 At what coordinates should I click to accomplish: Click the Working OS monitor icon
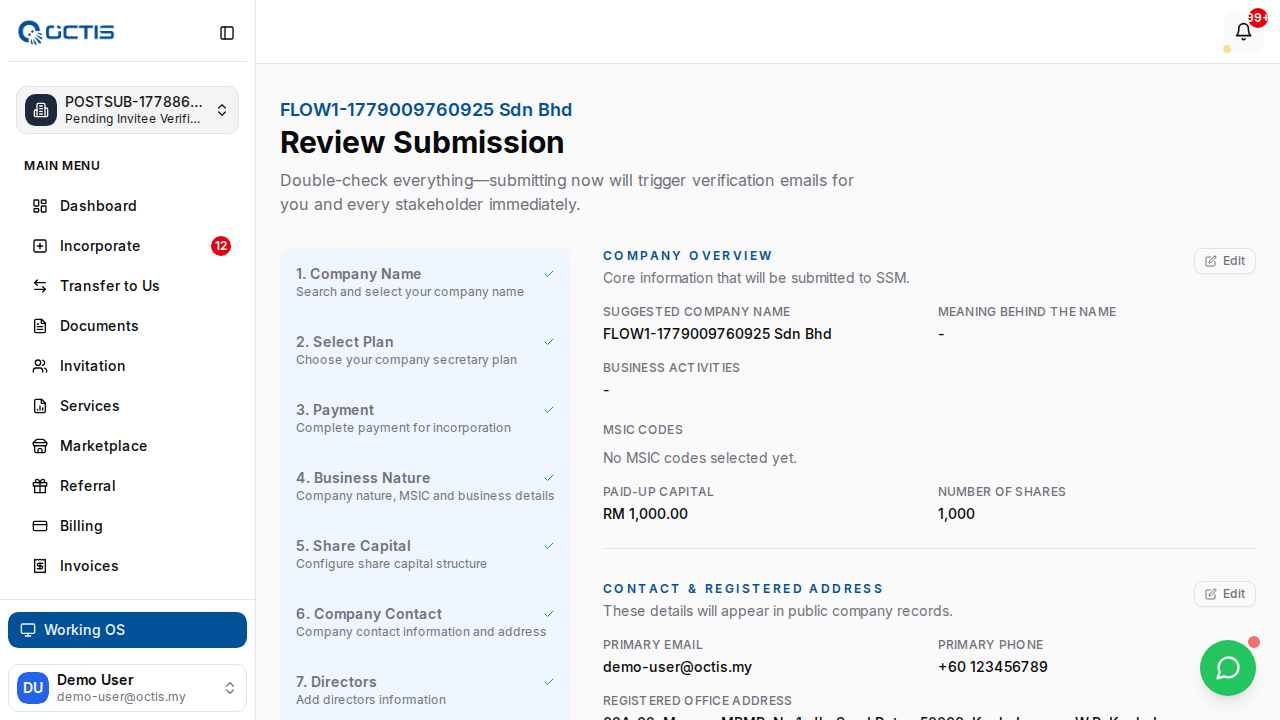pyautogui.click(x=28, y=630)
